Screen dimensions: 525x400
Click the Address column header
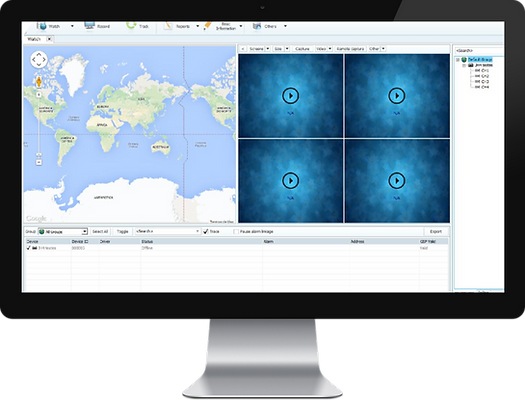(384, 241)
